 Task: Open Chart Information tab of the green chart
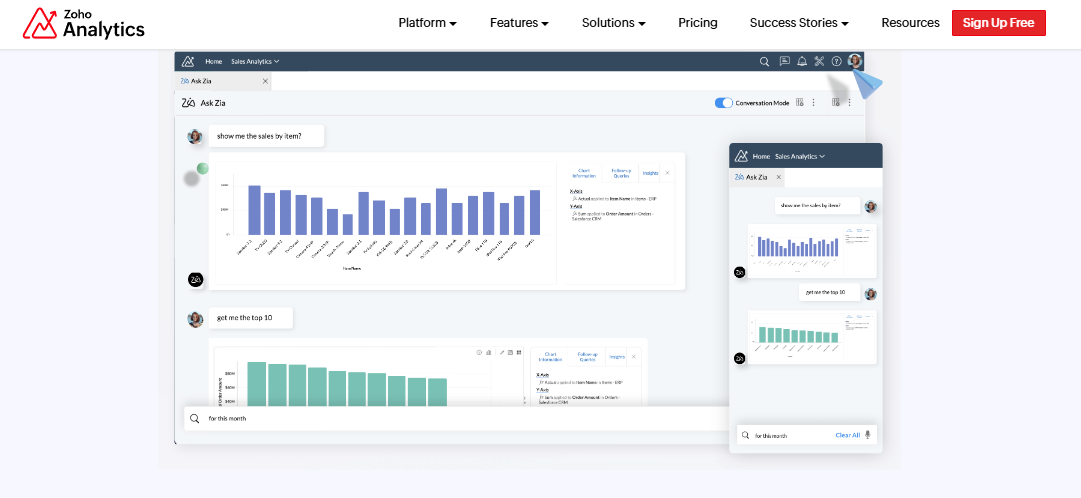pyautogui.click(x=551, y=357)
